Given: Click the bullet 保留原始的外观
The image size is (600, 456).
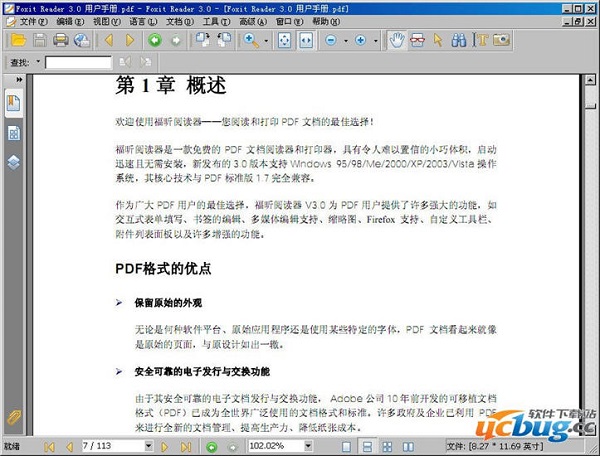Looking at the screenshot, I should (x=168, y=303).
